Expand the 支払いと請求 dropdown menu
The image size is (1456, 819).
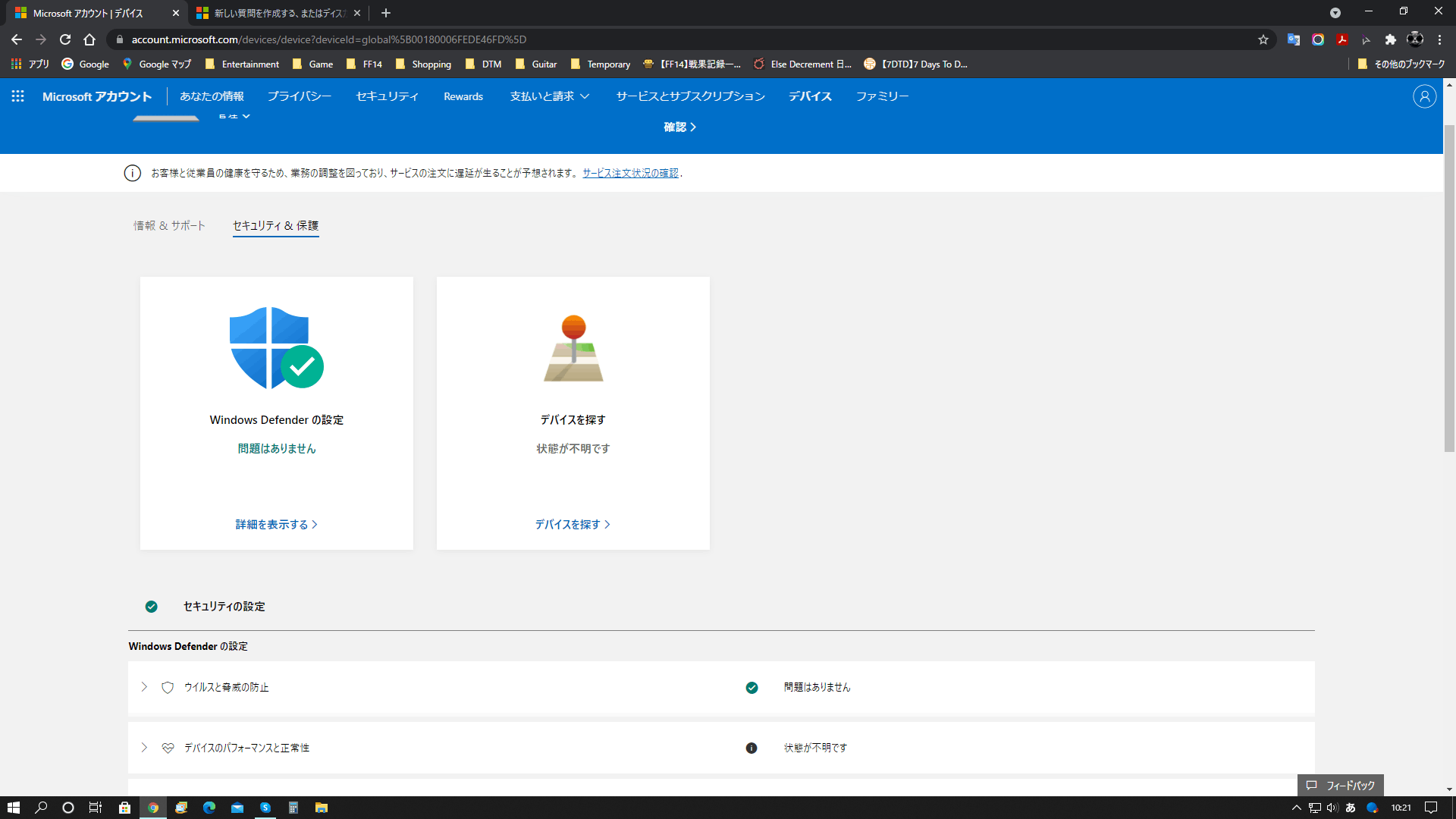[x=550, y=96]
